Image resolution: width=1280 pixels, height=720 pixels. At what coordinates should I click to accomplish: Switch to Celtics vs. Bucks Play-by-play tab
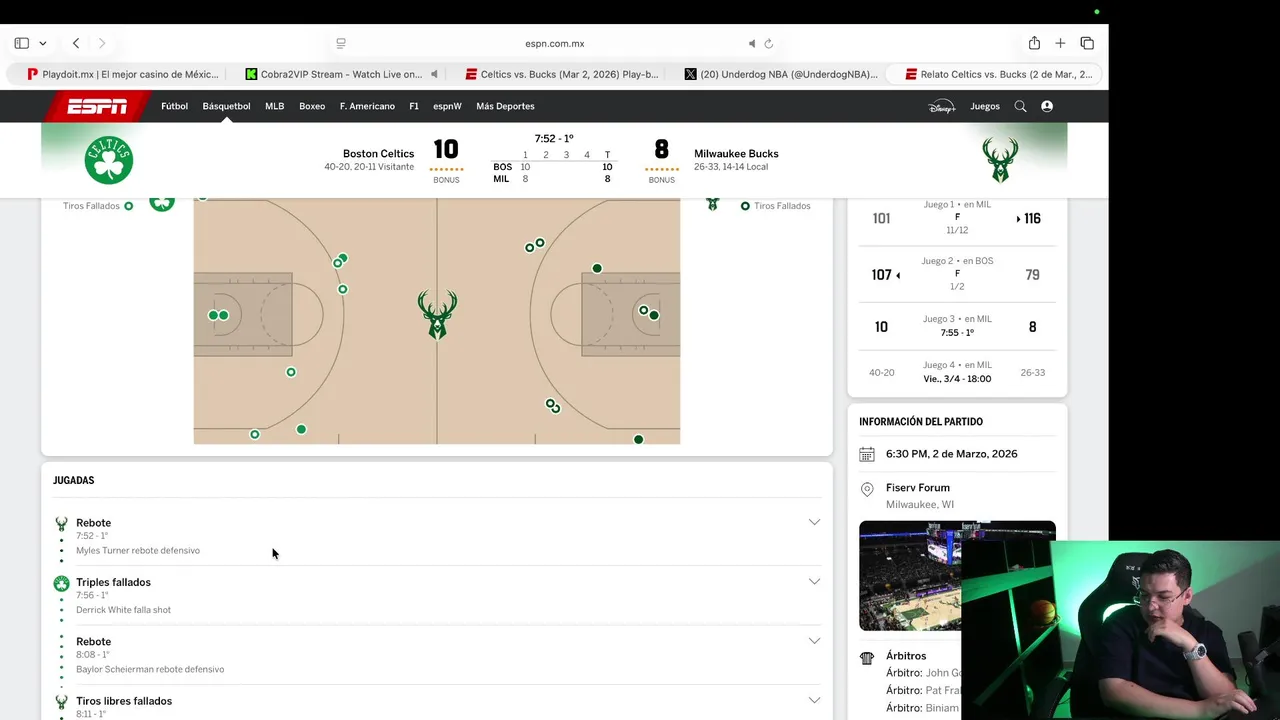[x=561, y=74]
